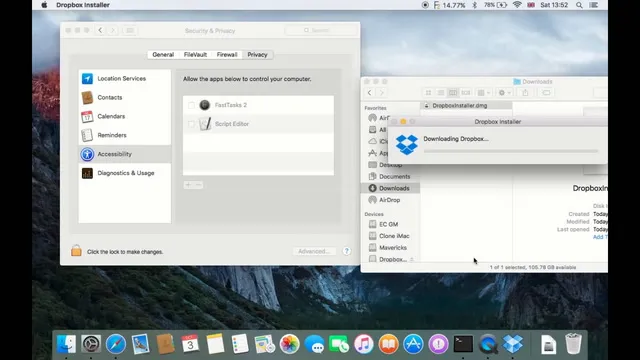Remove an app with the minus button
Viewport: 640px width, 360px height.
[198, 185]
